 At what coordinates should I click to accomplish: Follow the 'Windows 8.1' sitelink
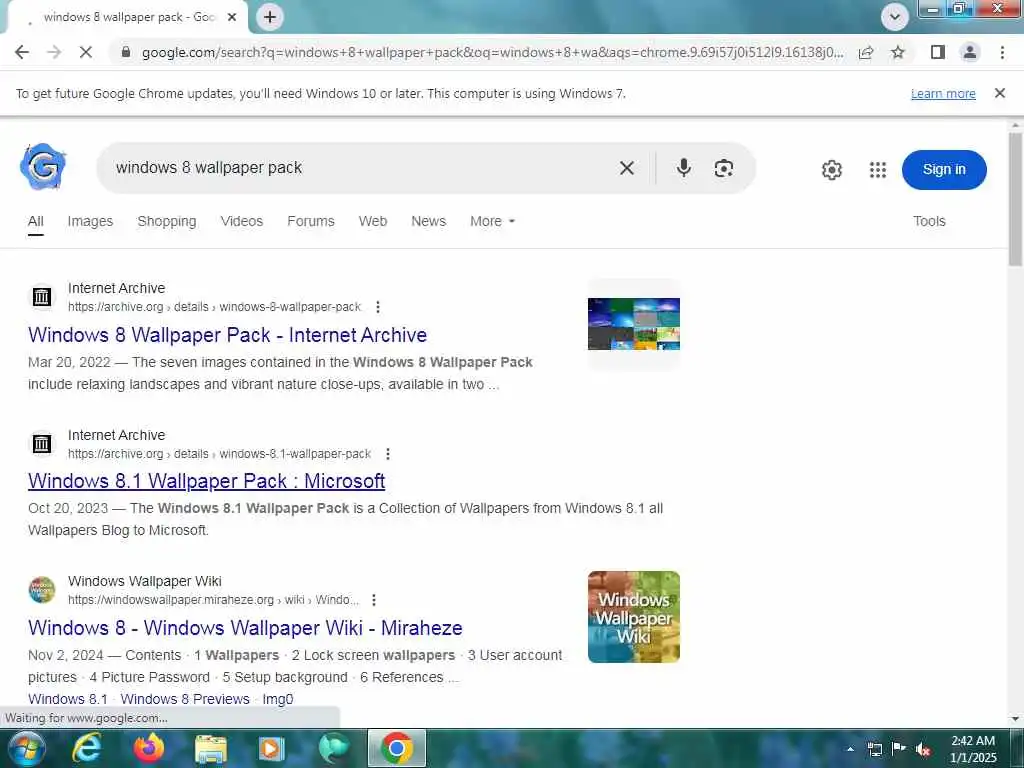tap(68, 699)
